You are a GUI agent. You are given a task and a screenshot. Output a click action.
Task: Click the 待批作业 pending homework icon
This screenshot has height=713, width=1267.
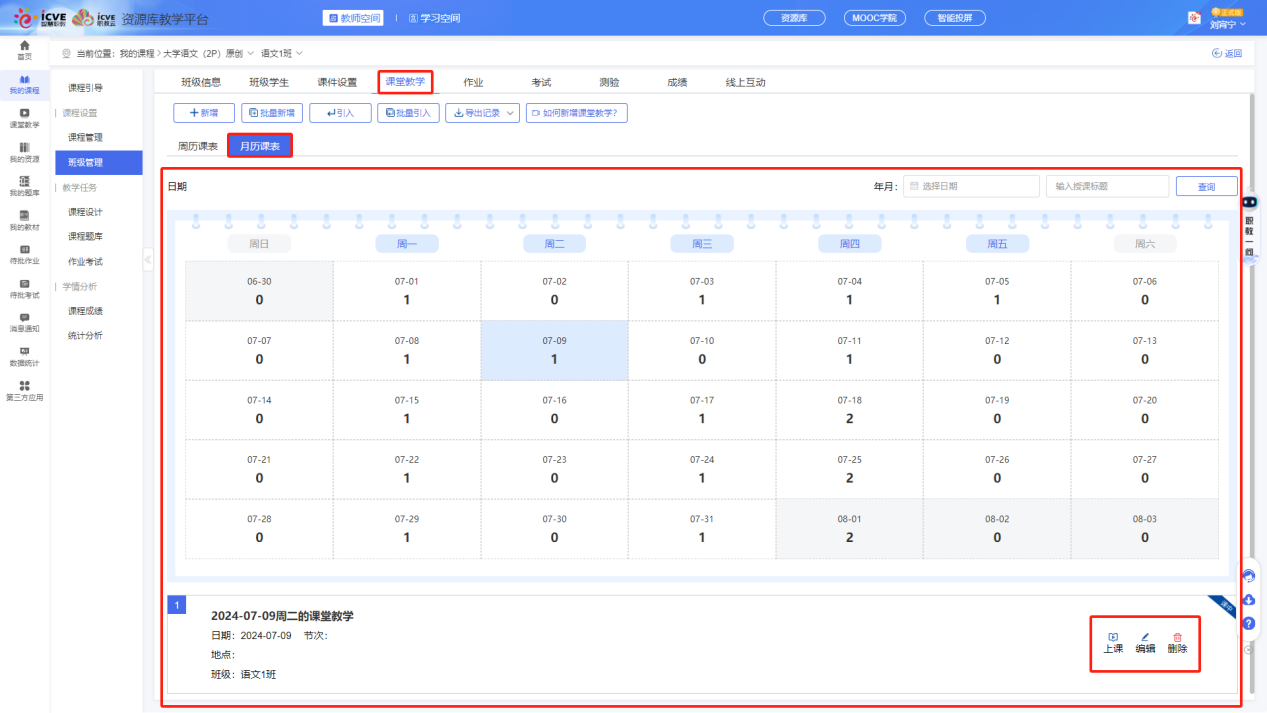click(x=24, y=249)
